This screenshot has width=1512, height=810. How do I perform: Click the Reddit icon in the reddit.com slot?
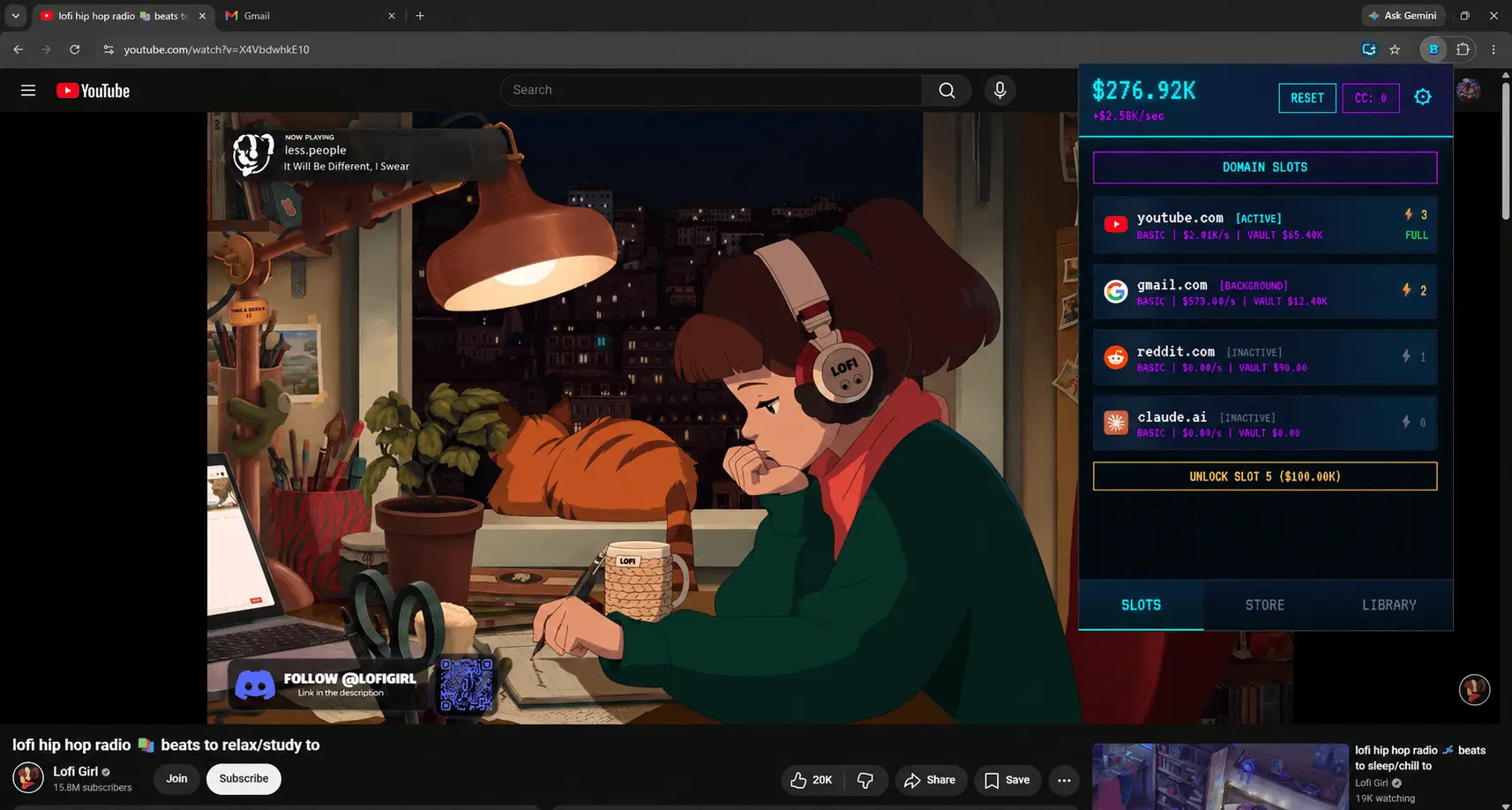[x=1116, y=357]
